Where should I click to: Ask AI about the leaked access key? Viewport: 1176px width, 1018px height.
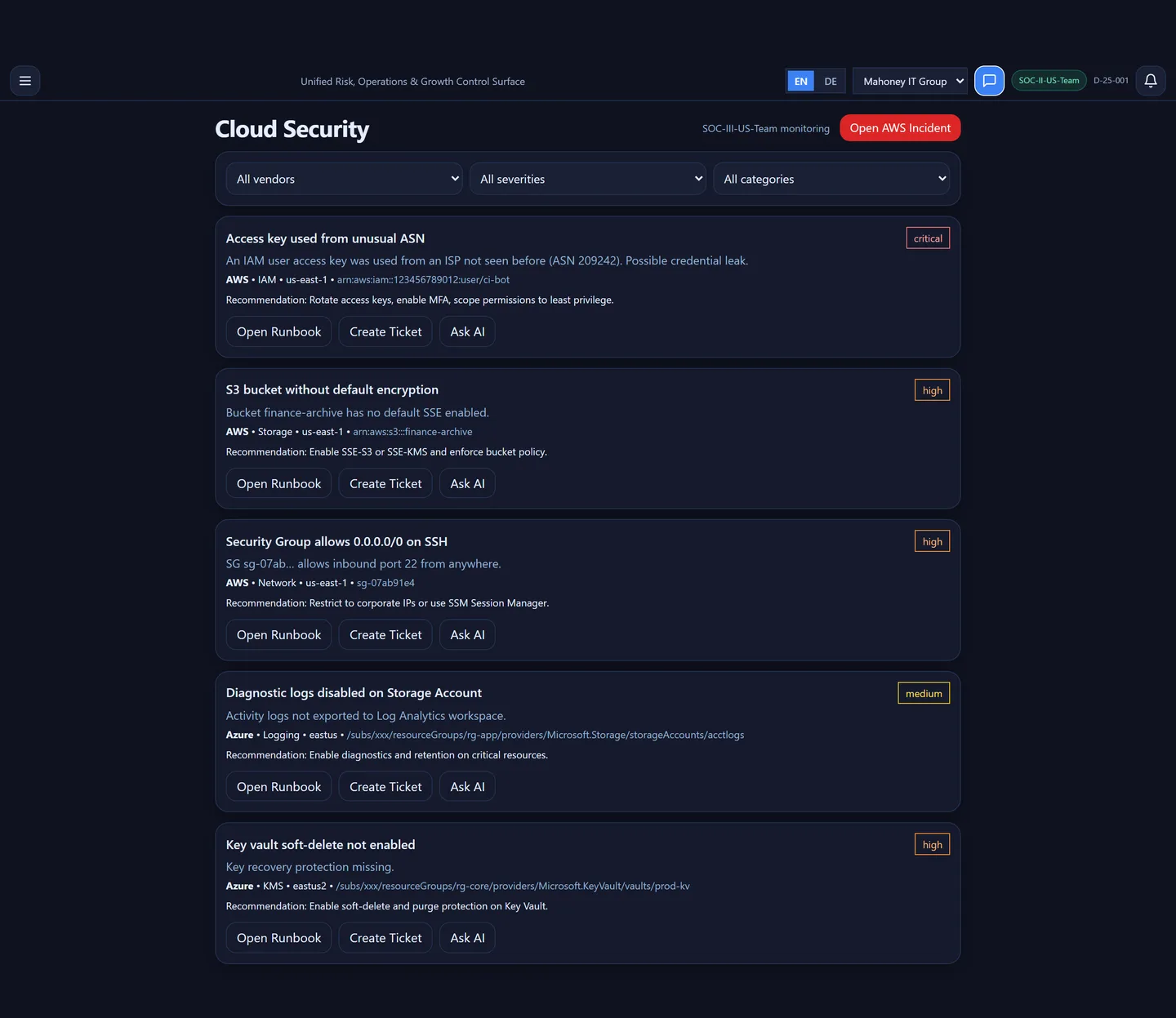click(x=467, y=331)
